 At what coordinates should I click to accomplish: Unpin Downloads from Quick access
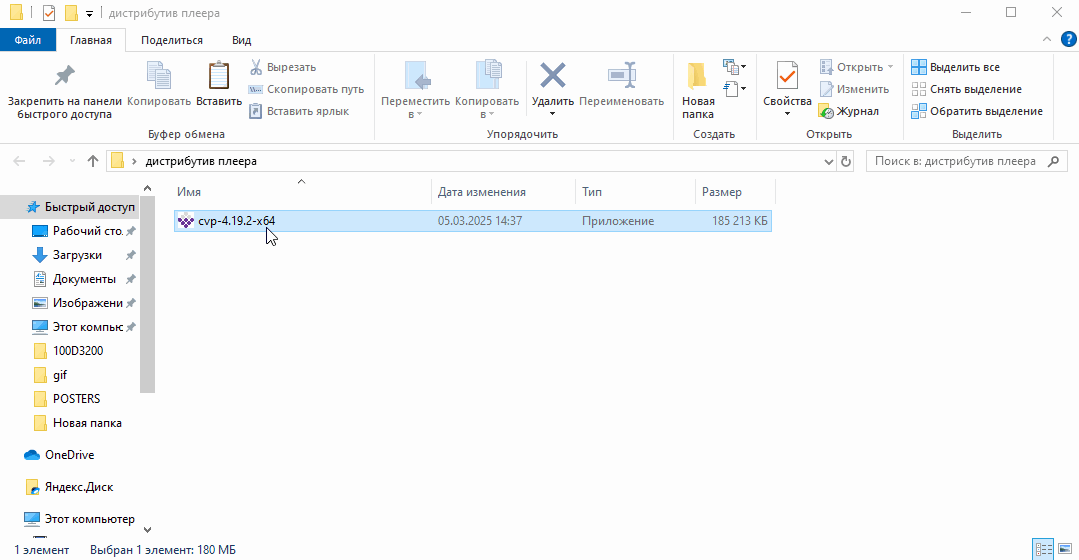point(131,255)
